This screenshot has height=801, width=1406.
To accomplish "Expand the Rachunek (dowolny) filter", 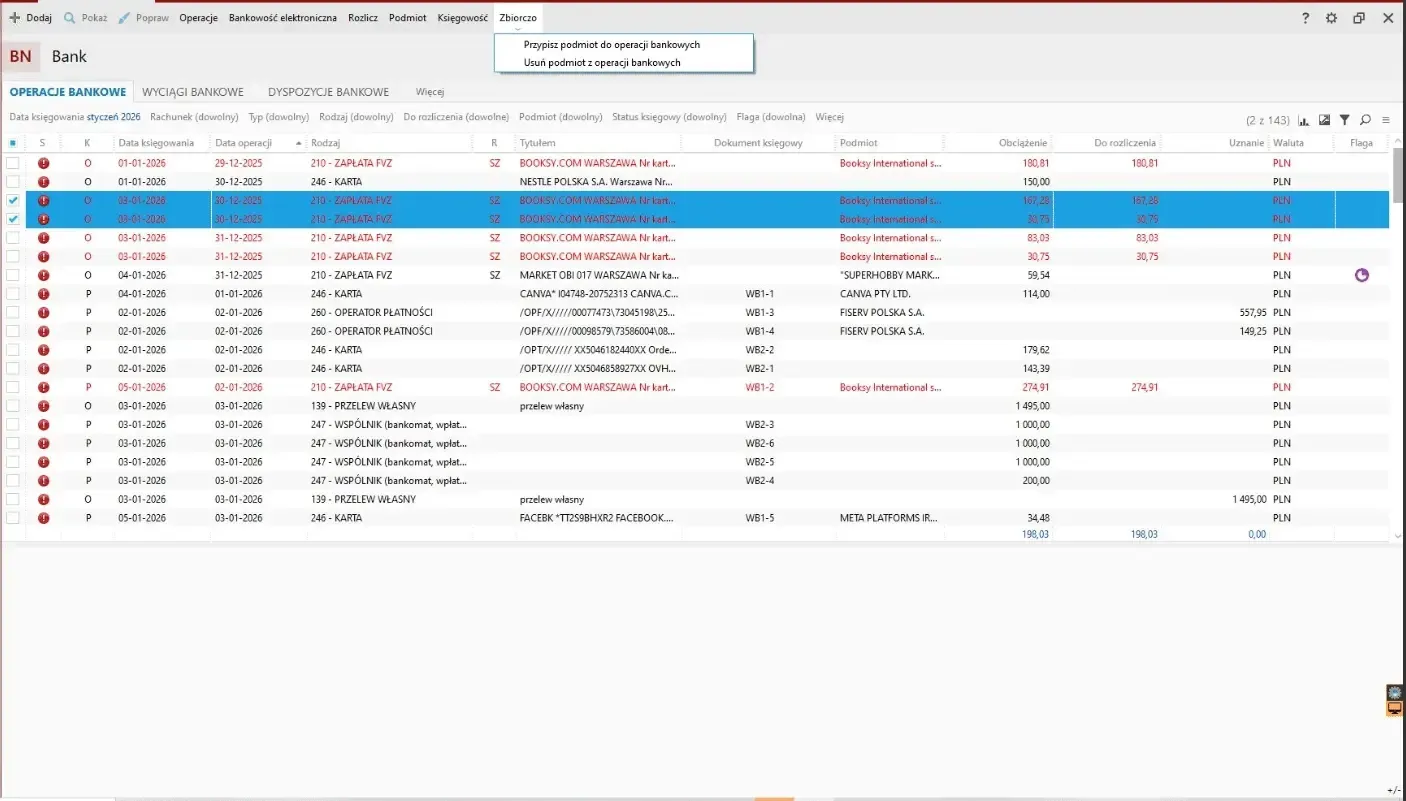I will click(194, 117).
